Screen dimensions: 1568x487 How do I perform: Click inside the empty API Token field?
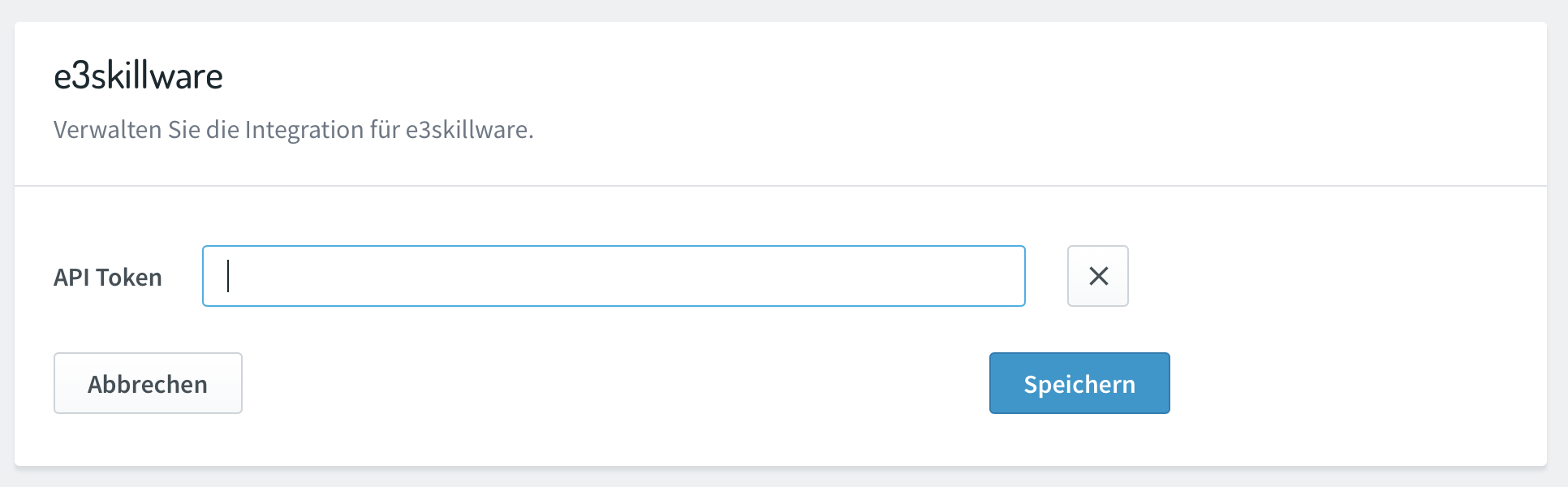pyautogui.click(x=614, y=276)
